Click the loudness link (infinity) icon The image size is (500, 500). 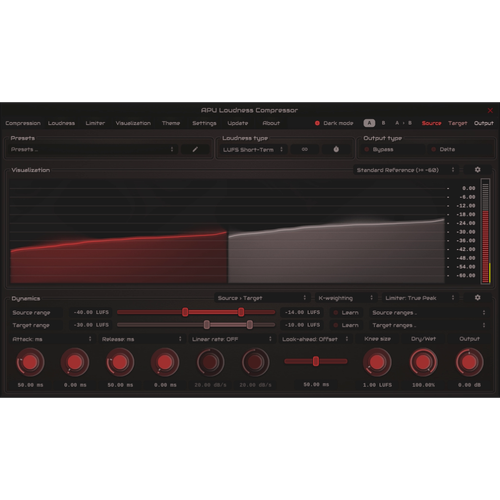pyautogui.click(x=305, y=149)
